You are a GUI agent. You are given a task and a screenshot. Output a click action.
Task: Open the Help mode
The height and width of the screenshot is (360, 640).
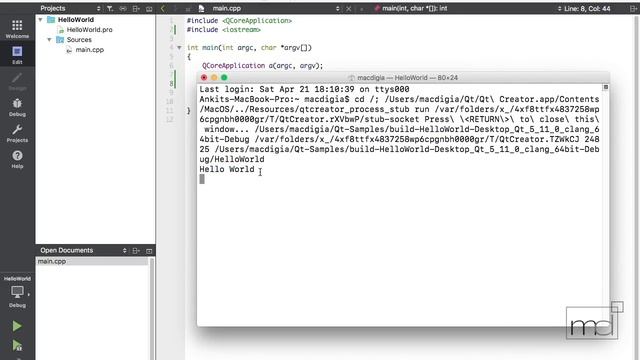point(17,159)
